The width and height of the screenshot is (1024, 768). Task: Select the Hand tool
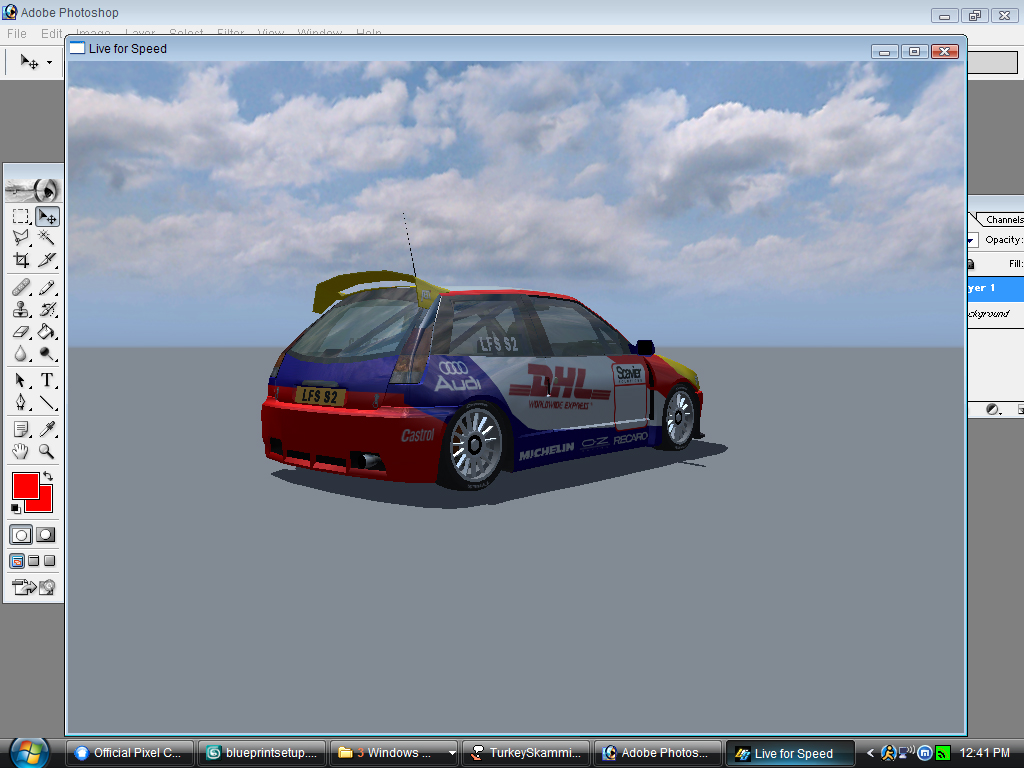(21, 451)
